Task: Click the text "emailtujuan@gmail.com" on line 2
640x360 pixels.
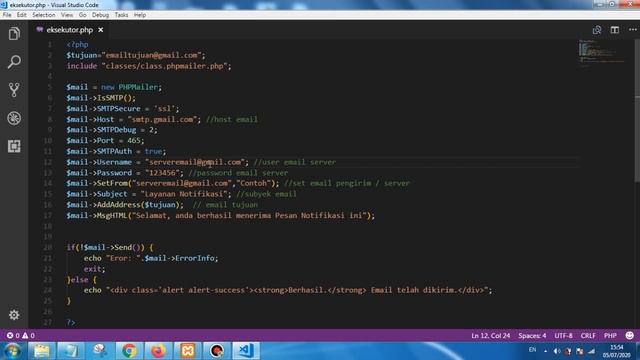Action: (151, 55)
